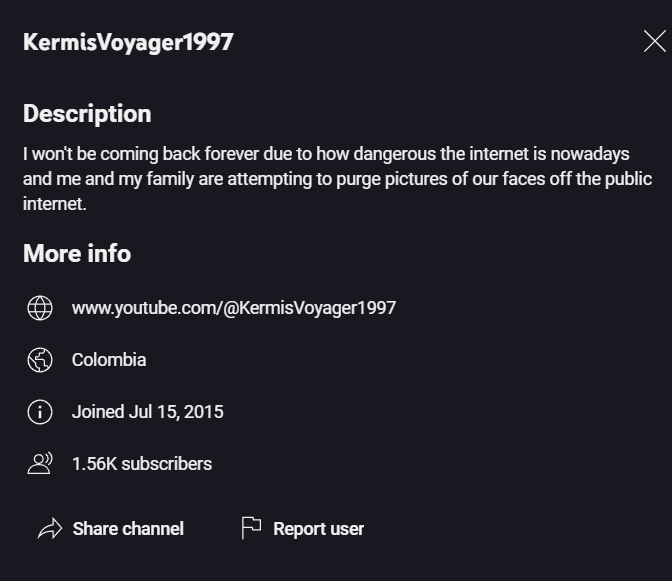
Task: Click the word "dangerous" in the description
Action: coord(394,154)
